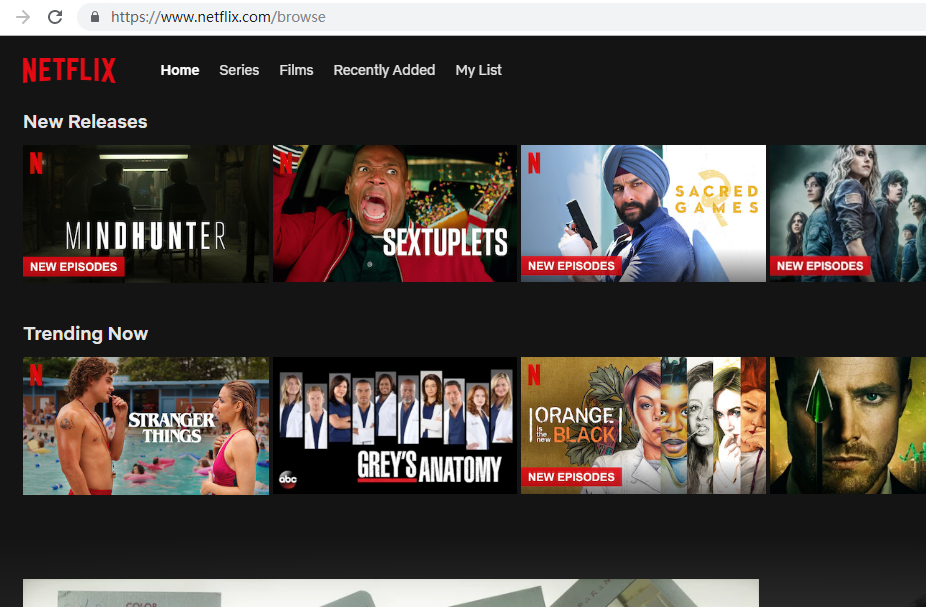Reload the page with refresh icon
This screenshot has width=926, height=607.
pyautogui.click(x=55, y=17)
